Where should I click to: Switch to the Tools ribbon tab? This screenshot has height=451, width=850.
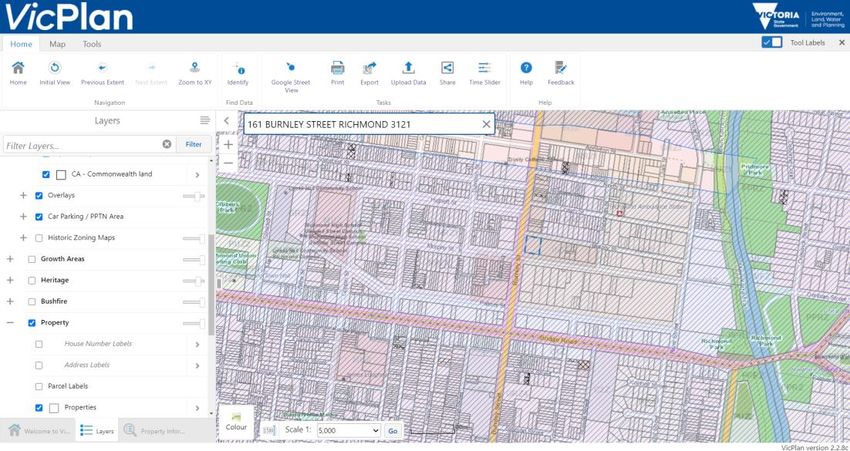coord(92,44)
